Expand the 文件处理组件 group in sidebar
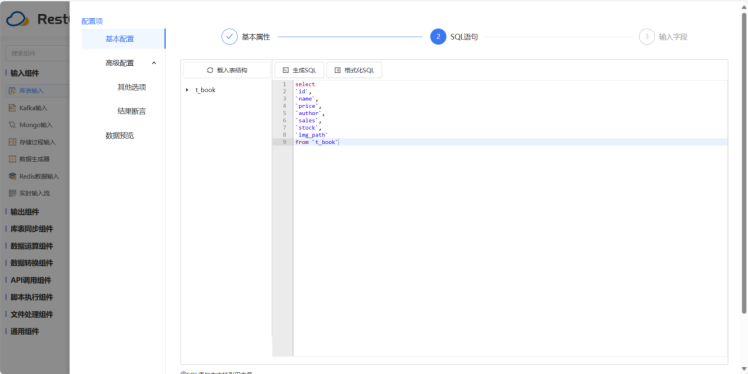This screenshot has width=748, height=374. (31, 314)
